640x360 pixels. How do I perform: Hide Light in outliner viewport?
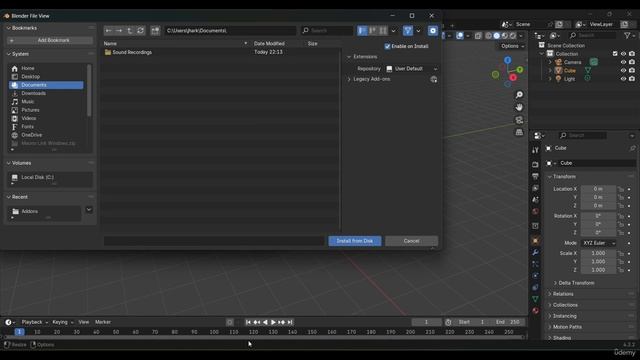[623, 79]
